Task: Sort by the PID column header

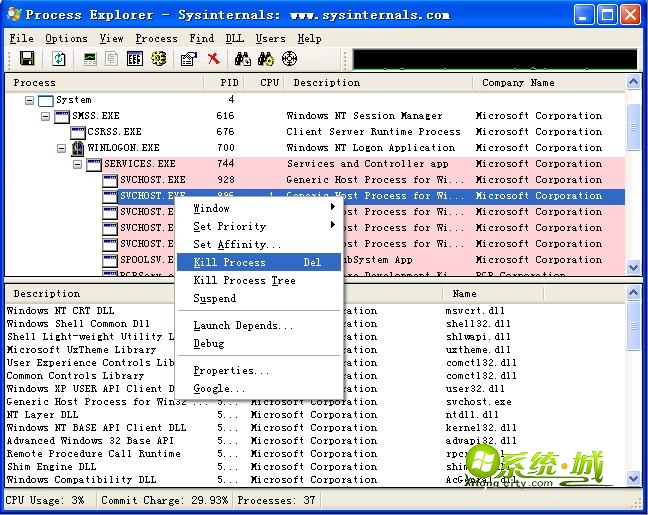Action: click(x=225, y=83)
